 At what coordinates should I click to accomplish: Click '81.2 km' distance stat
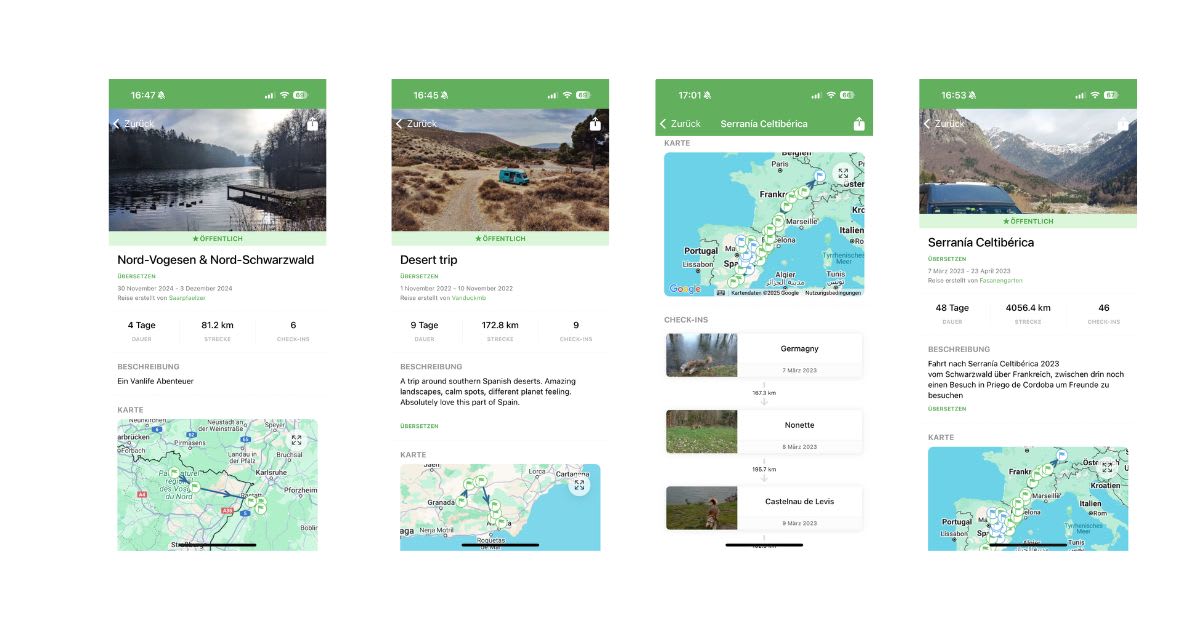coord(217,325)
